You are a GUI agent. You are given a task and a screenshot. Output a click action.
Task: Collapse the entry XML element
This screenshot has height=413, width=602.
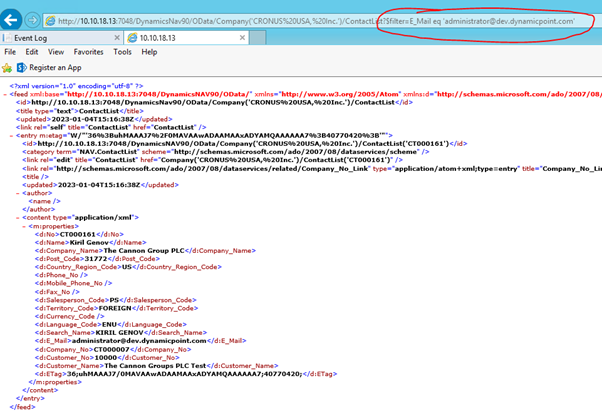point(12,135)
